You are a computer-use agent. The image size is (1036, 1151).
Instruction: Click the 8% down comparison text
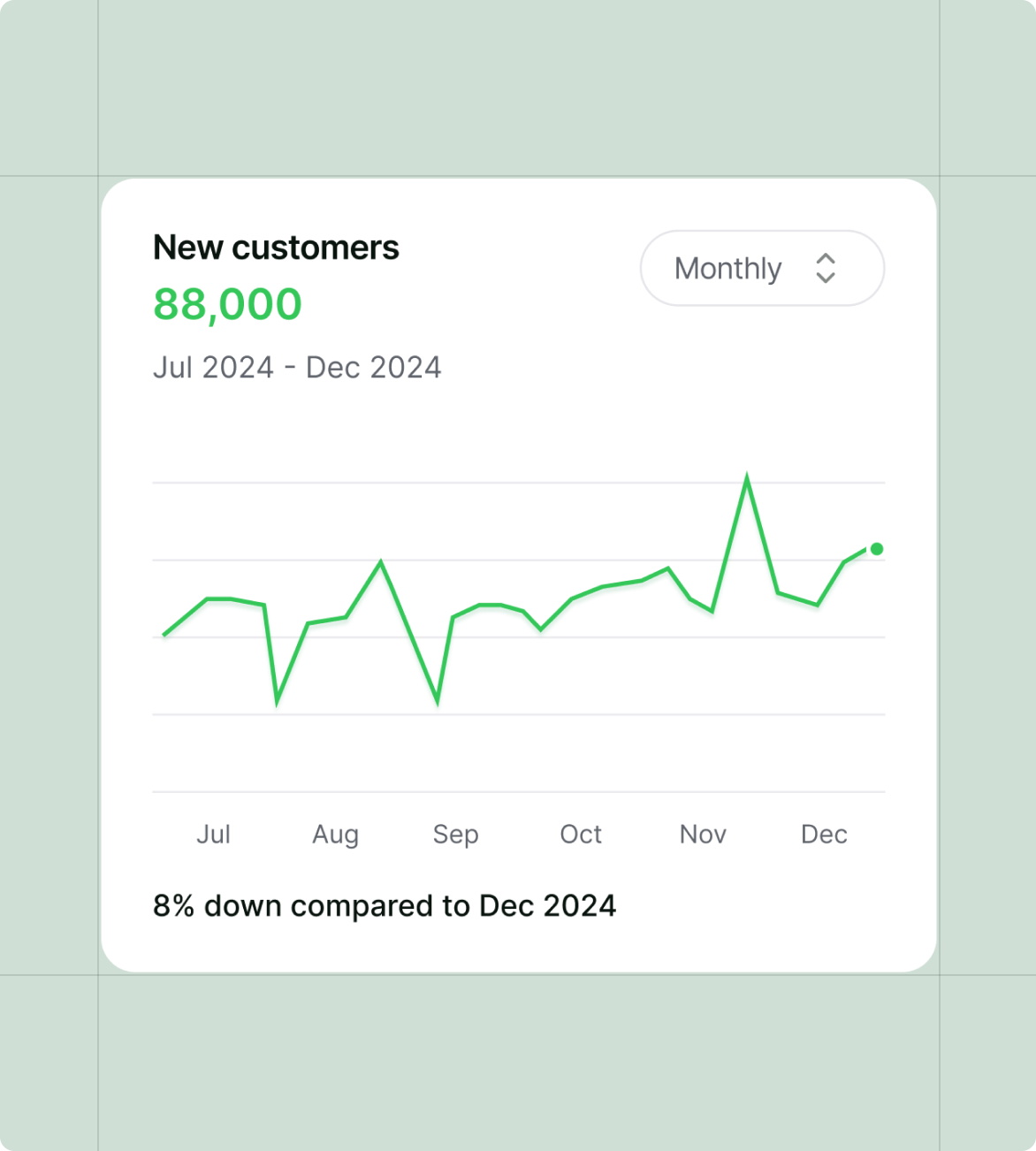point(385,906)
